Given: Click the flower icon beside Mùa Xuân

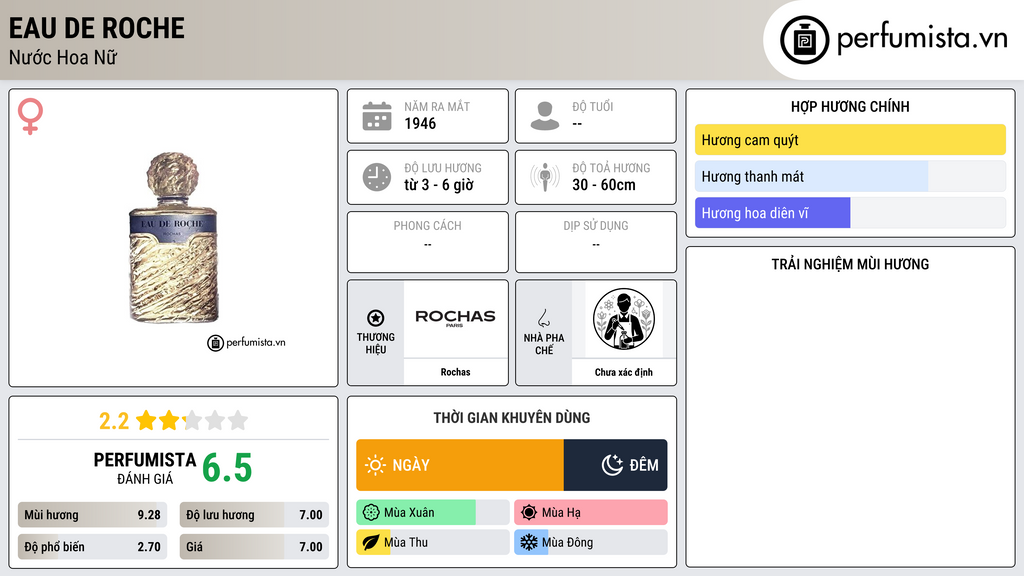Looking at the screenshot, I should click(x=371, y=513).
